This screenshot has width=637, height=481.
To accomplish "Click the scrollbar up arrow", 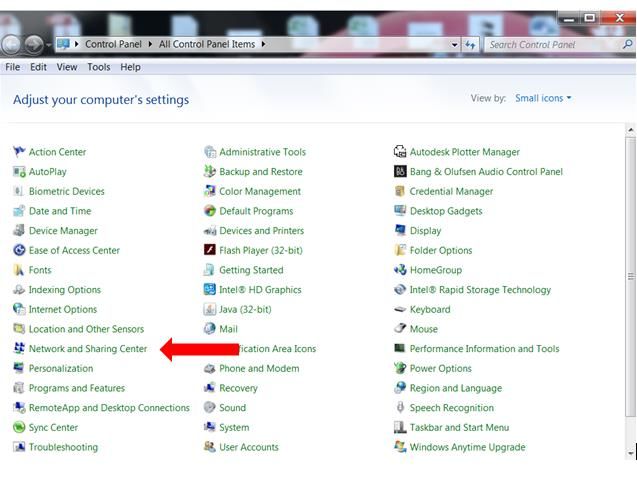I will click(x=631, y=130).
